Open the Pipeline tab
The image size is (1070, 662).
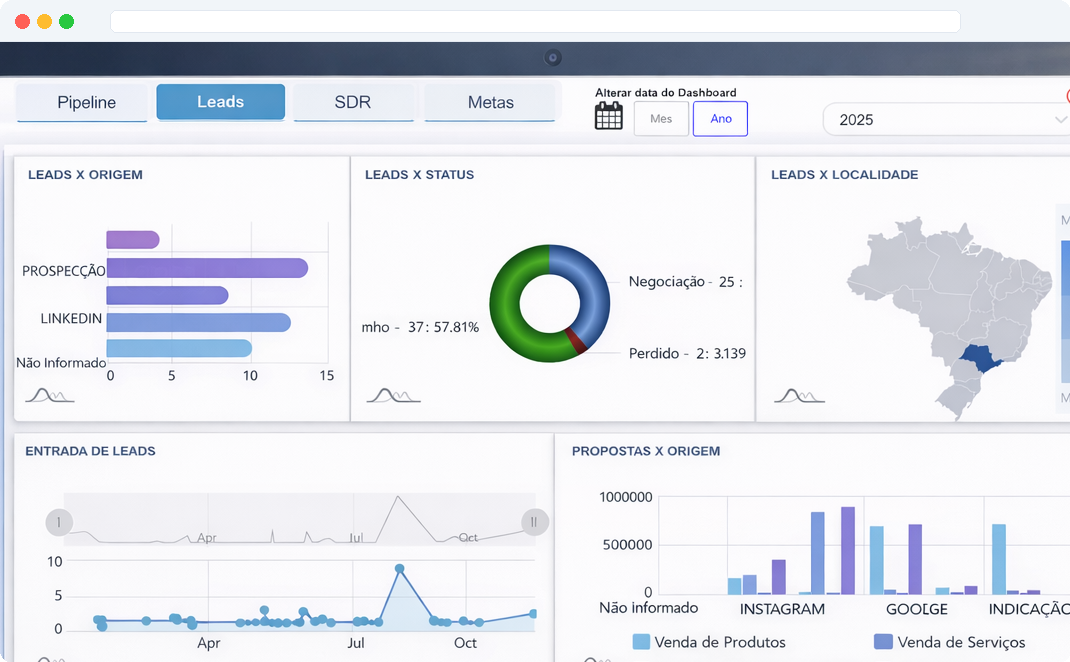(82, 102)
